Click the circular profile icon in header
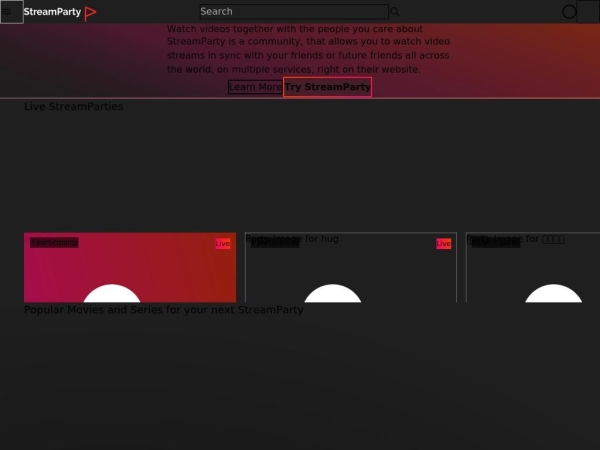Viewport: 600px width, 450px height. [569, 12]
